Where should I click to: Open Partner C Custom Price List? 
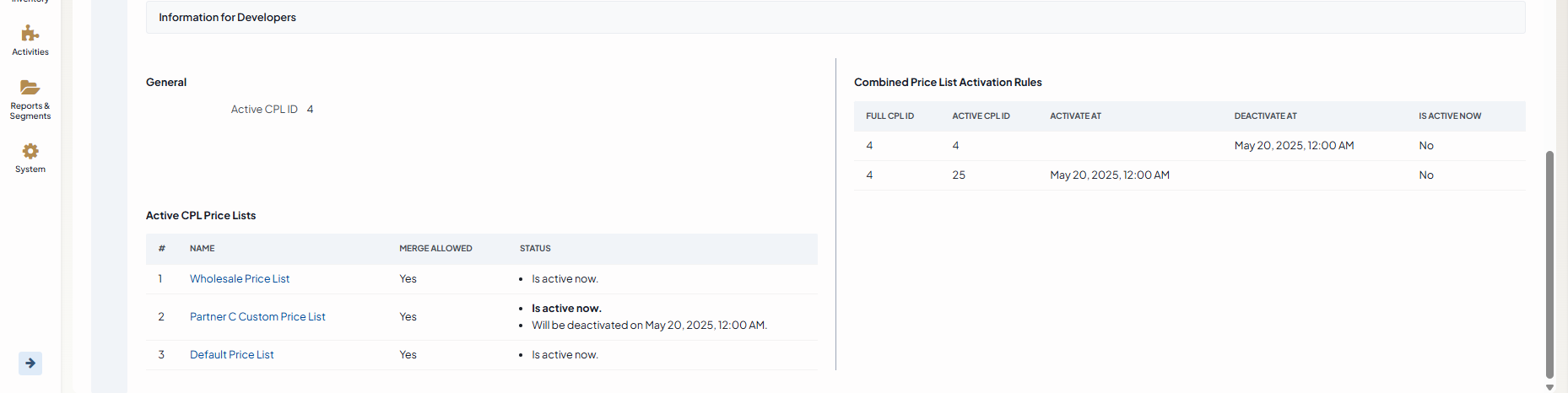click(x=257, y=317)
